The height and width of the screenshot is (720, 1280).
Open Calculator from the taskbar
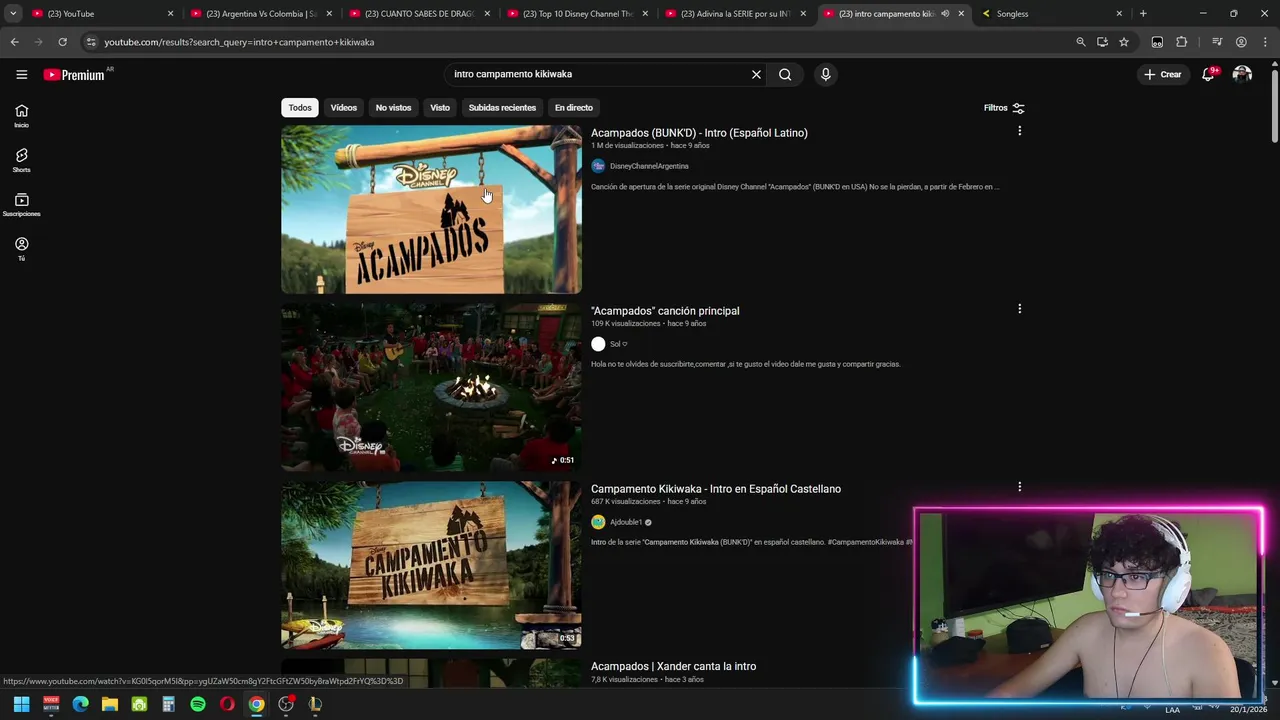[168, 704]
